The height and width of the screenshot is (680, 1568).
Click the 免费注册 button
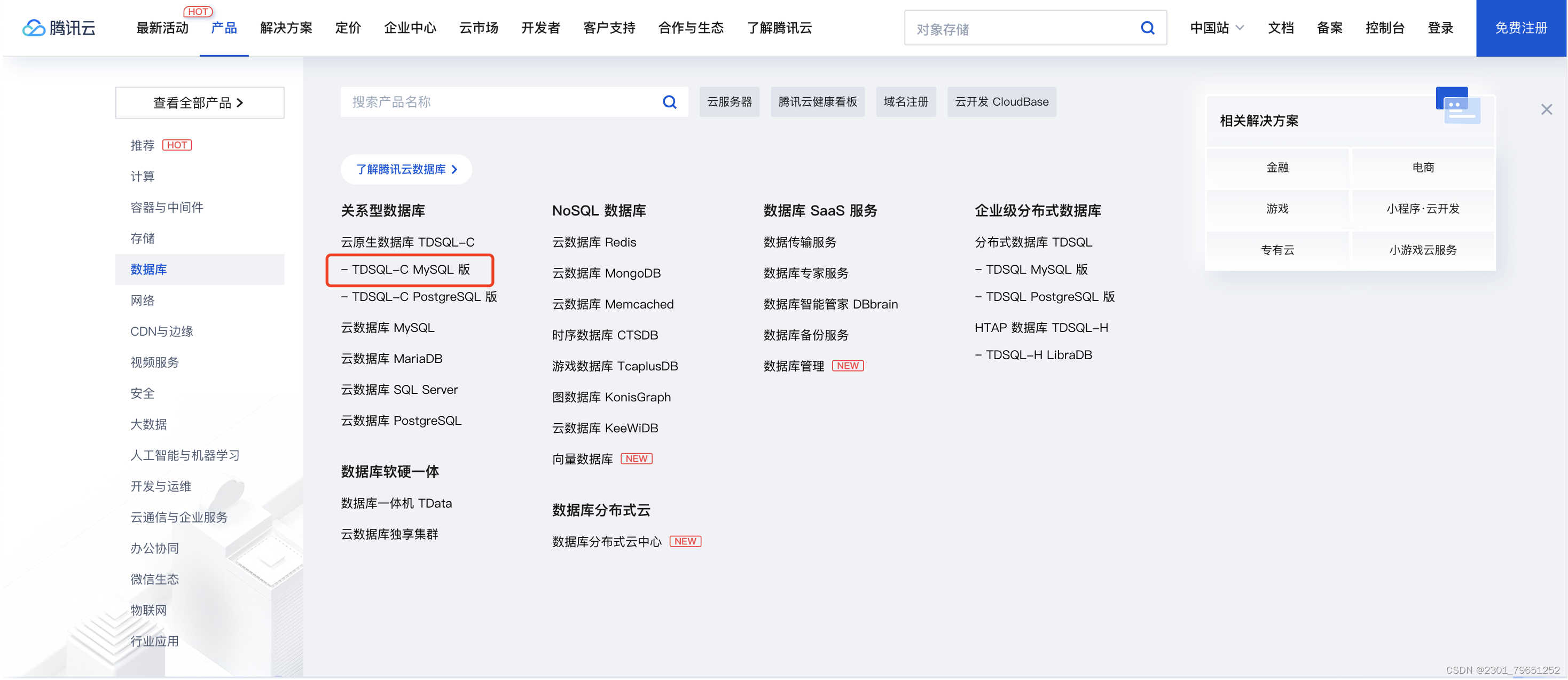1520,28
